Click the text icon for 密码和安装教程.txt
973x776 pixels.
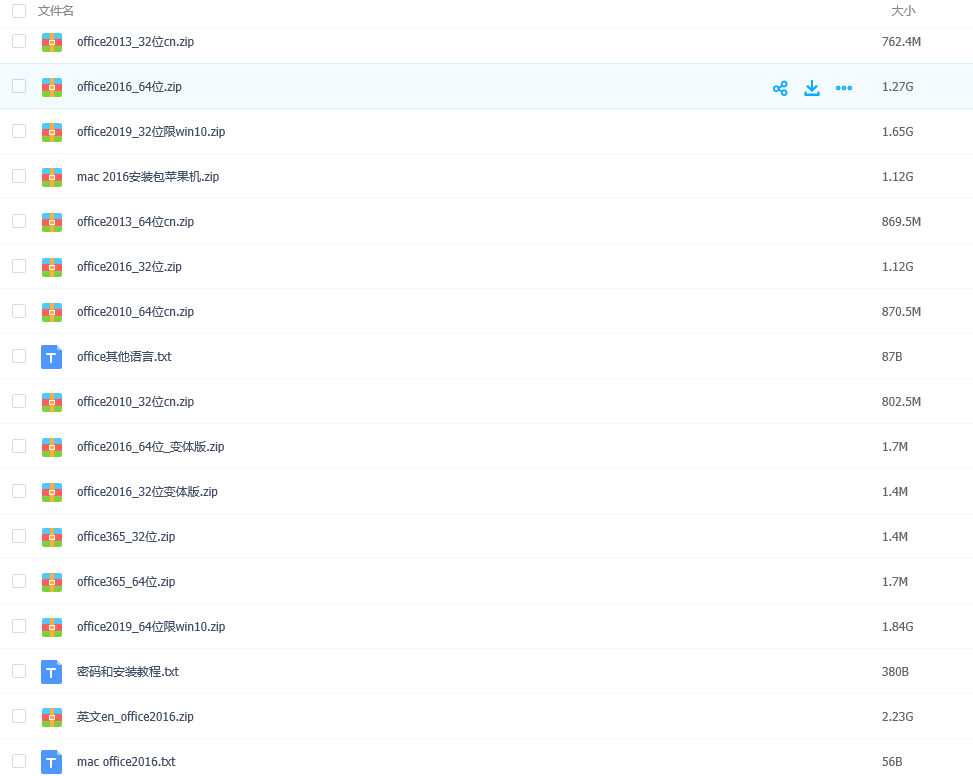pyautogui.click(x=52, y=672)
